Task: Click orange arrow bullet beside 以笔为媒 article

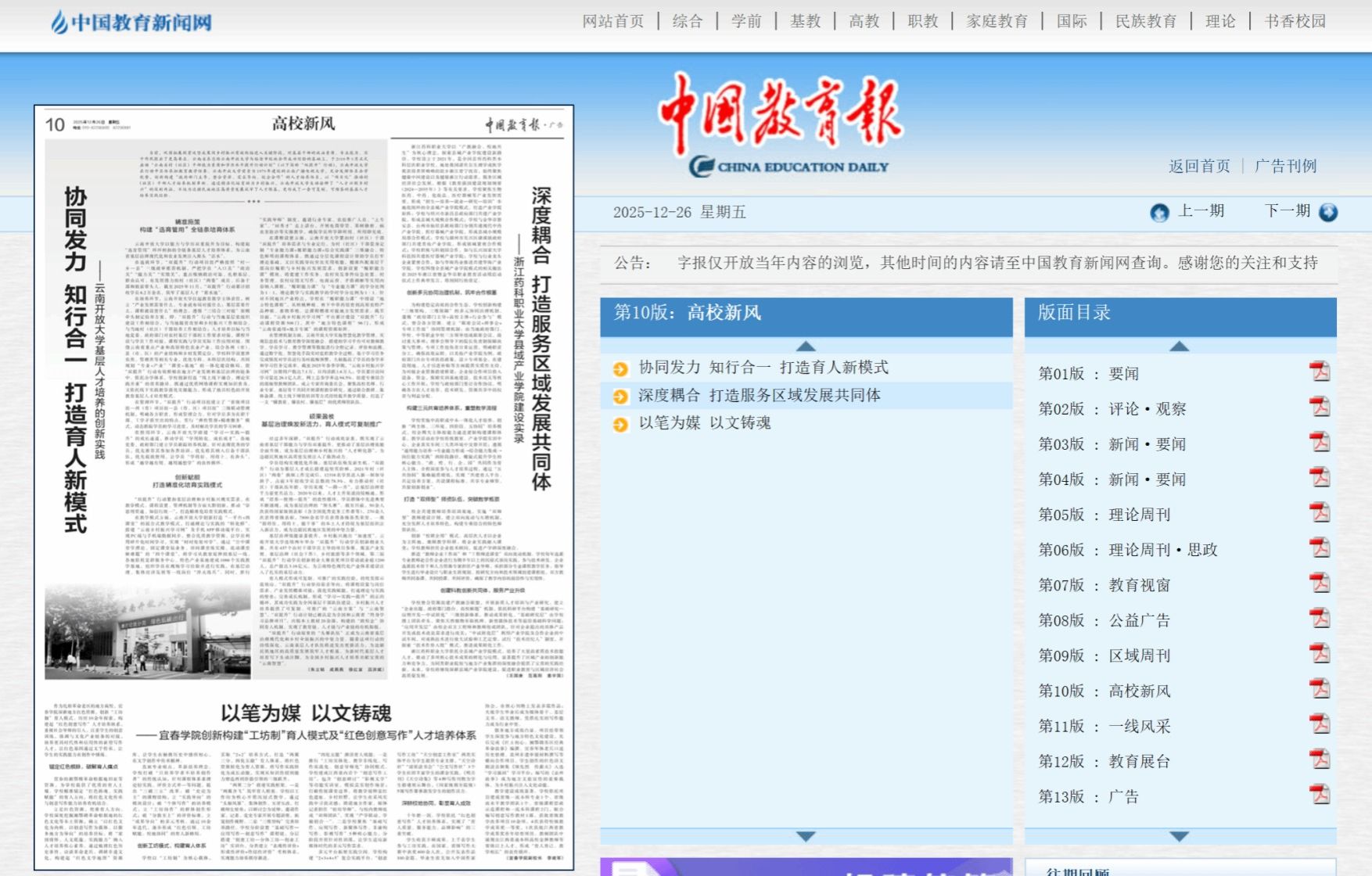Action: (620, 424)
